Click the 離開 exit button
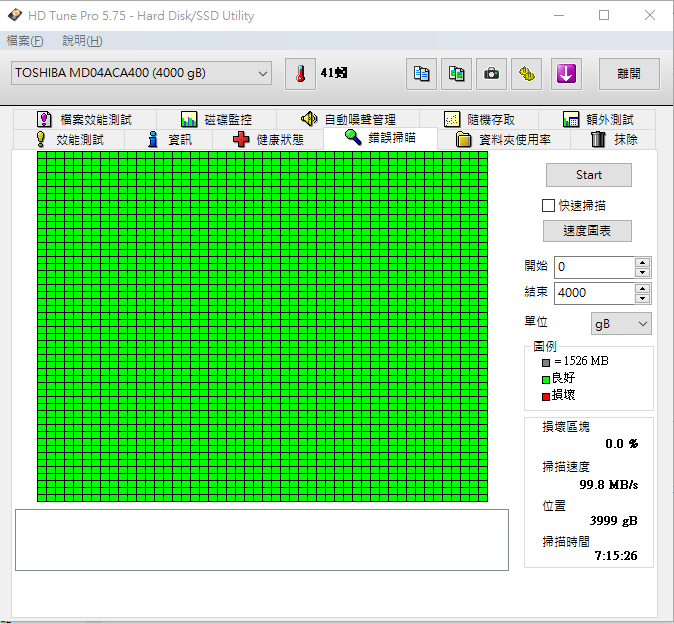The height and width of the screenshot is (624, 674). [x=629, y=74]
